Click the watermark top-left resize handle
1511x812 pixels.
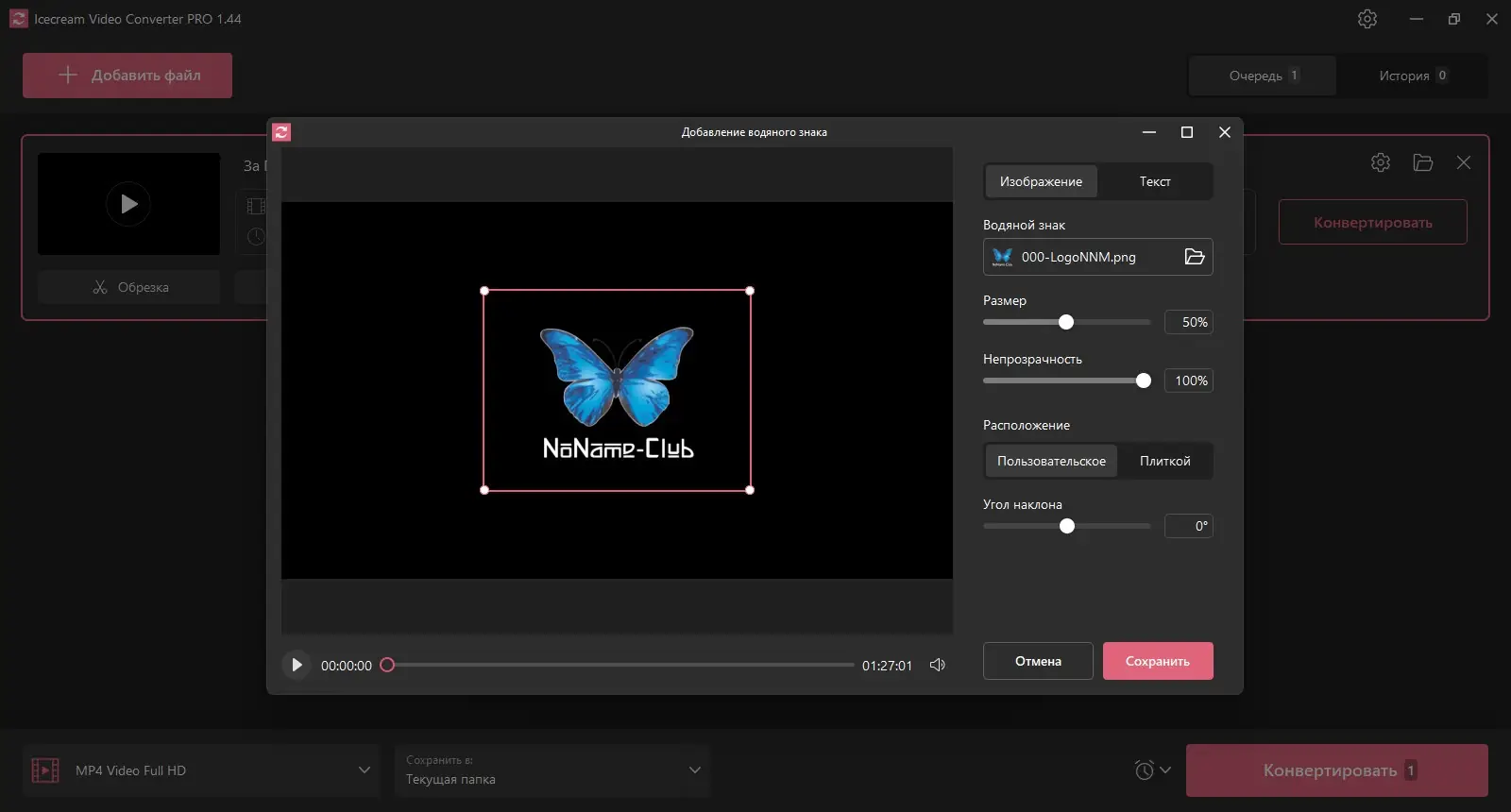point(484,291)
